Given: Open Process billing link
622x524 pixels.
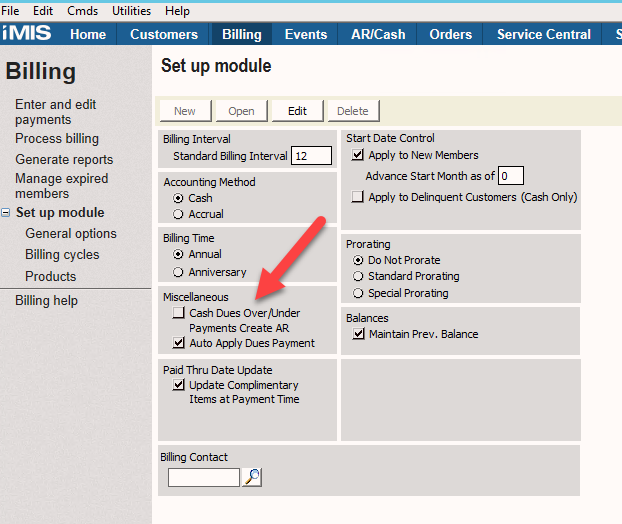Looking at the screenshot, I should coord(57,139).
